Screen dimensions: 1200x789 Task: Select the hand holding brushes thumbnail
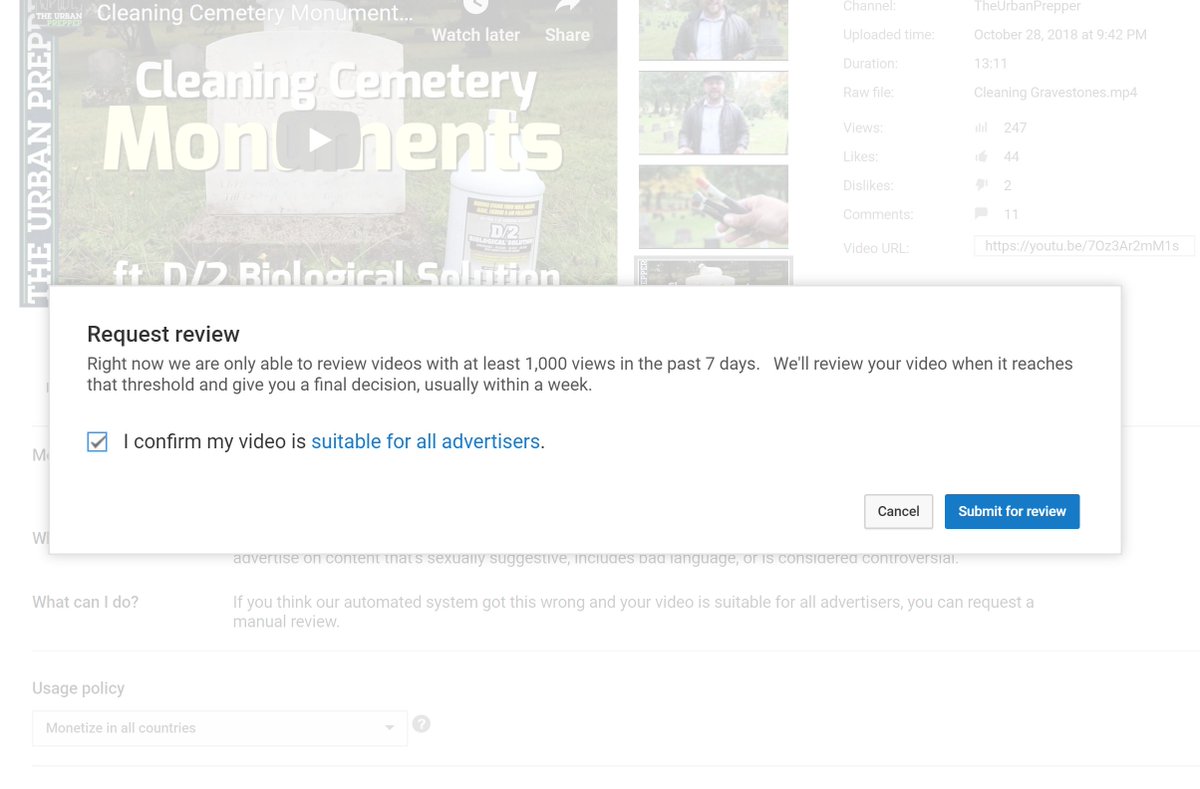(x=713, y=207)
